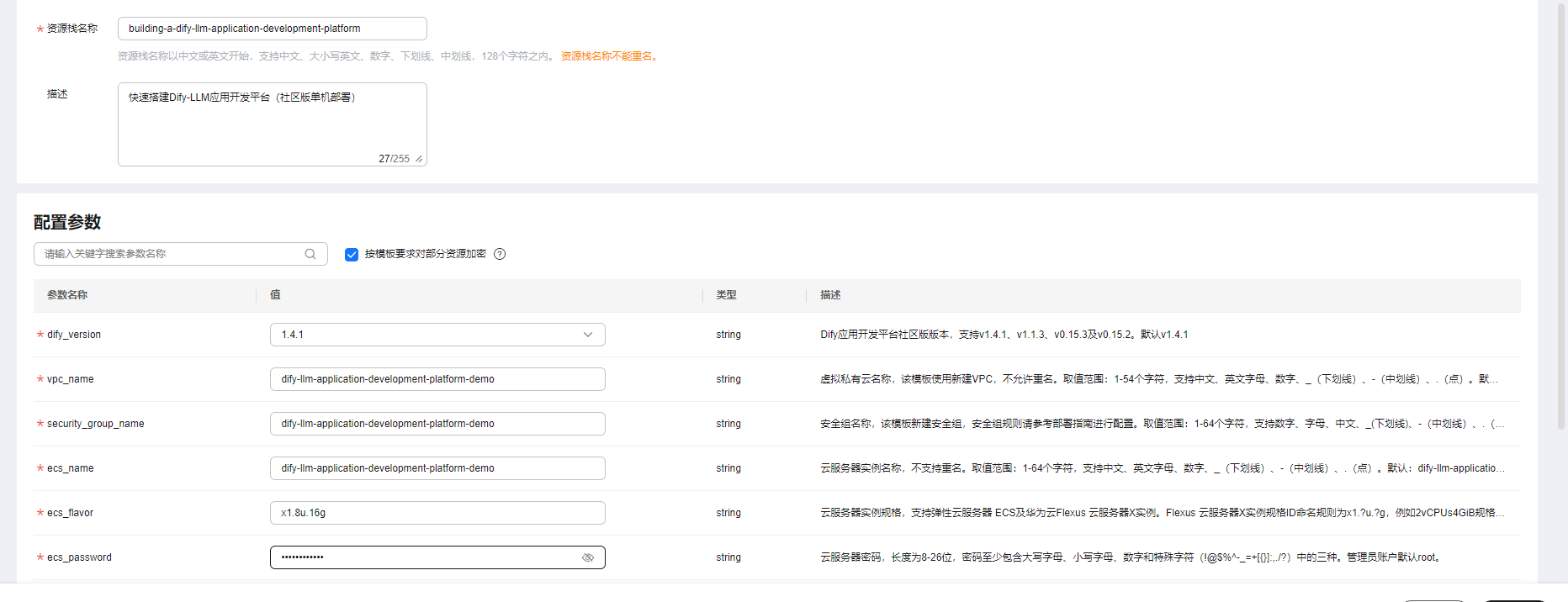
Task: Click the orange warning 资源栈名称不能重名
Action: click(x=610, y=56)
